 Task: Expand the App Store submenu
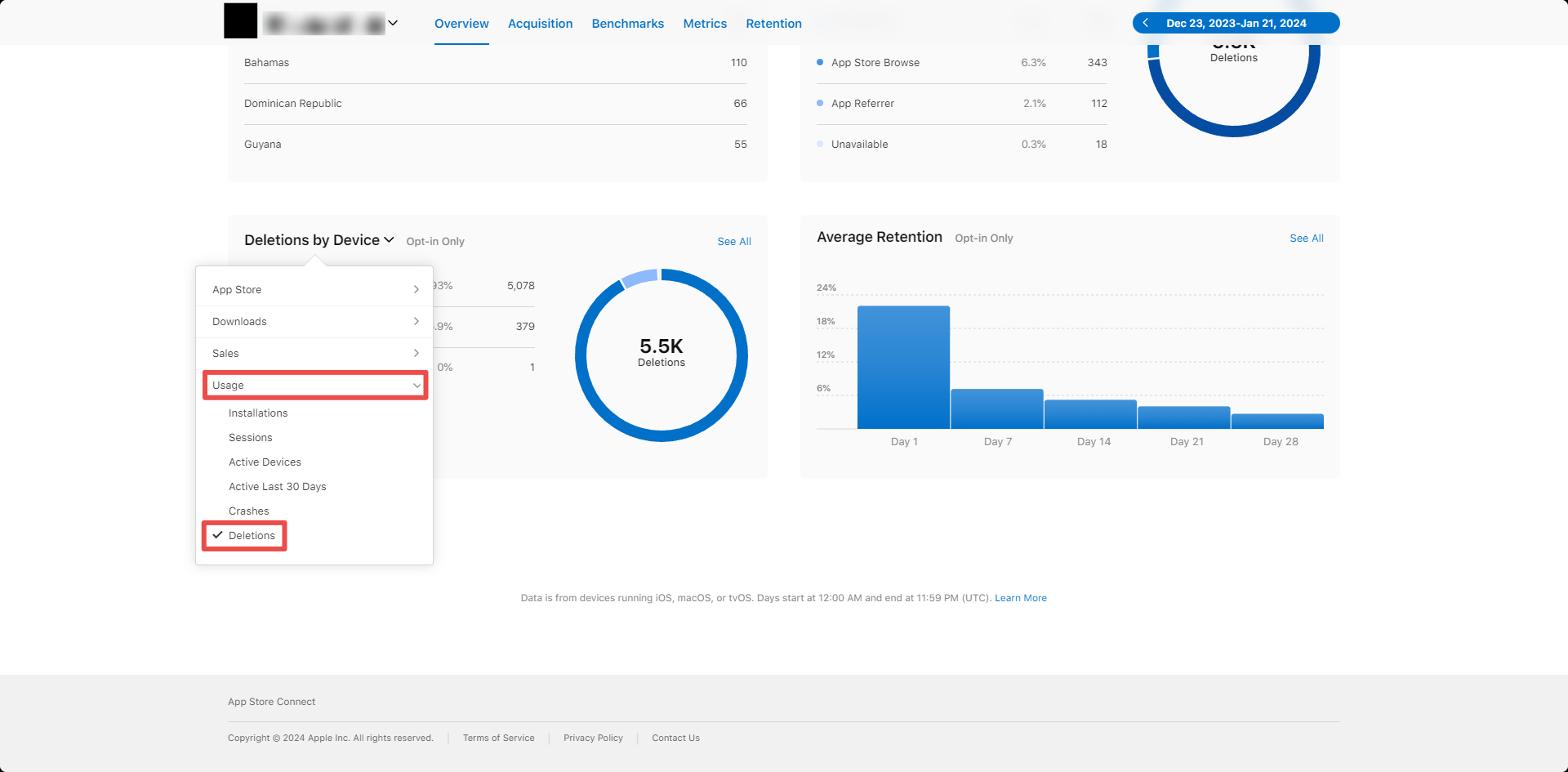[x=314, y=290]
